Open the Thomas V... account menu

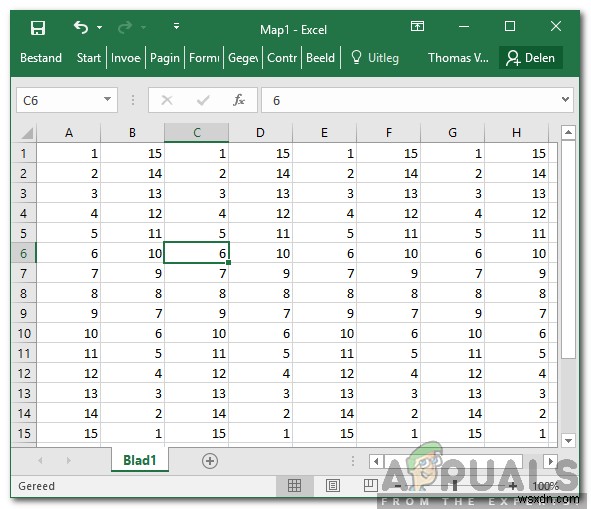(x=458, y=58)
